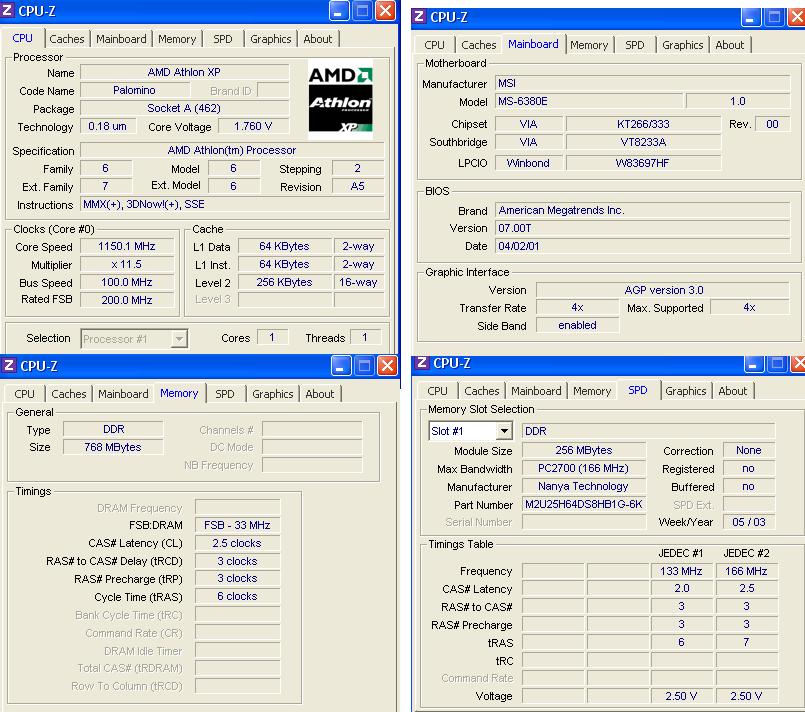Click the AMD Athlon XP logo image
The width and height of the screenshot is (805, 712).
340,99
